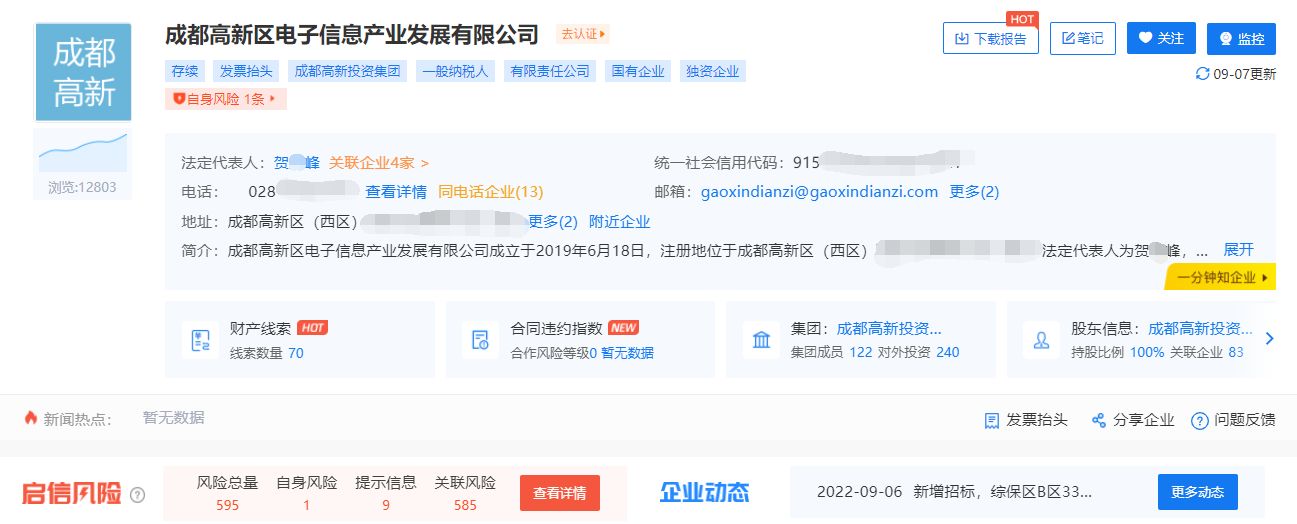Show 更多(2) addresses in address row
Viewport: 1297px width, 524px height.
click(553, 222)
